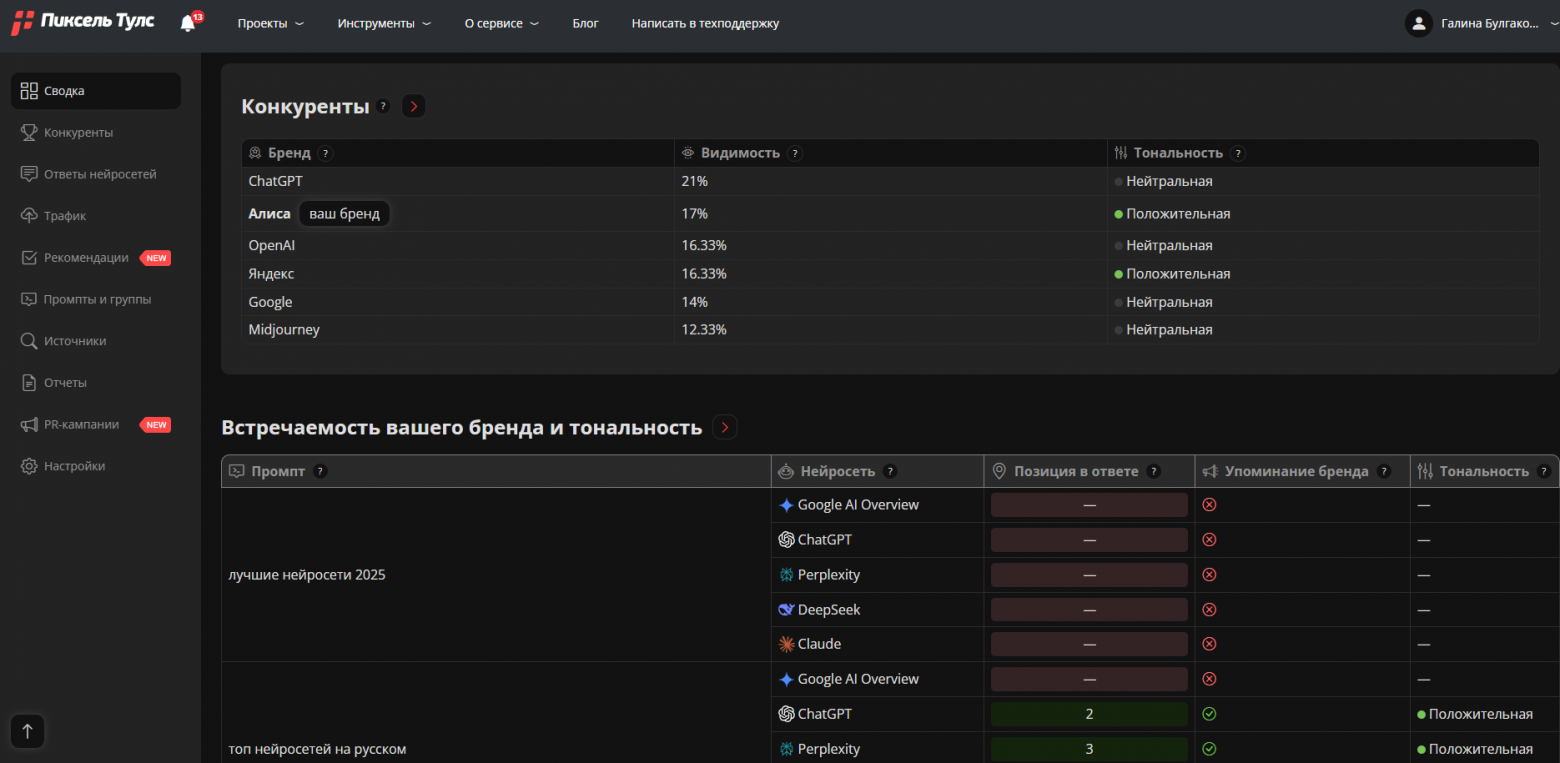
Task: Open the notifications bell icon
Action: coord(188,23)
